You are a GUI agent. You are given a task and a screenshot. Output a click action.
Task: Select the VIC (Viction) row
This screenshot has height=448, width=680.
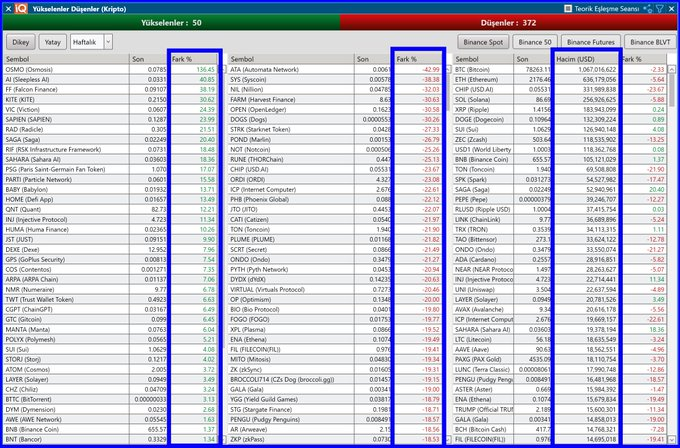point(110,109)
